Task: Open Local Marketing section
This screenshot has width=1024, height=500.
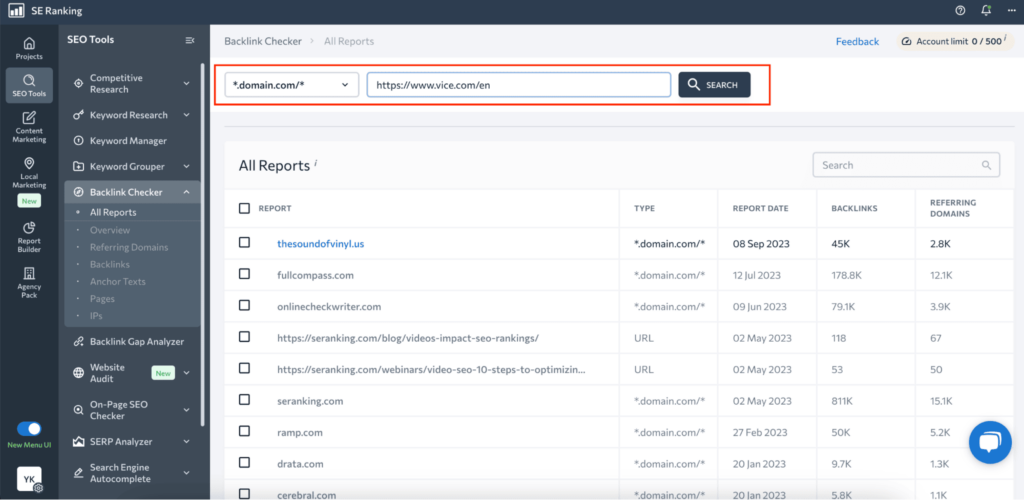Action: click(29, 172)
